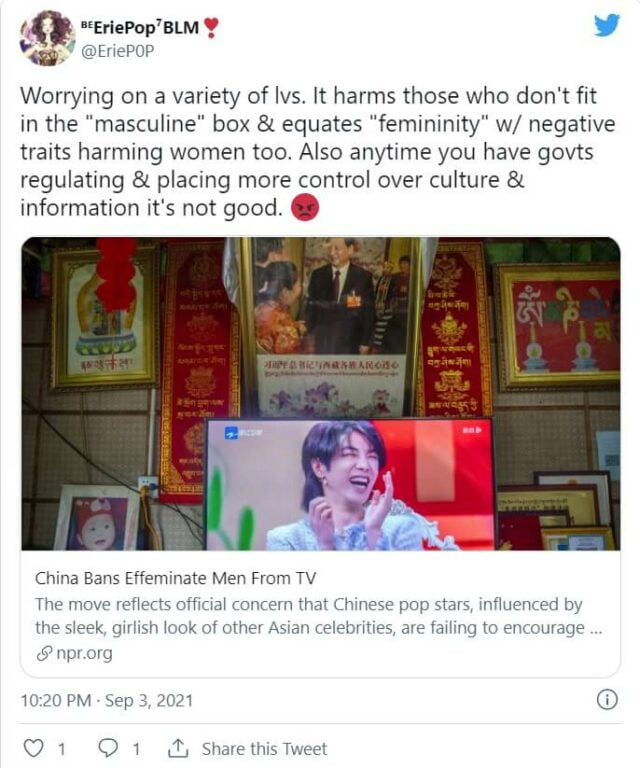Click the Twitter bird logo icon
Image resolution: width=640 pixels, height=768 pixels.
[607, 25]
